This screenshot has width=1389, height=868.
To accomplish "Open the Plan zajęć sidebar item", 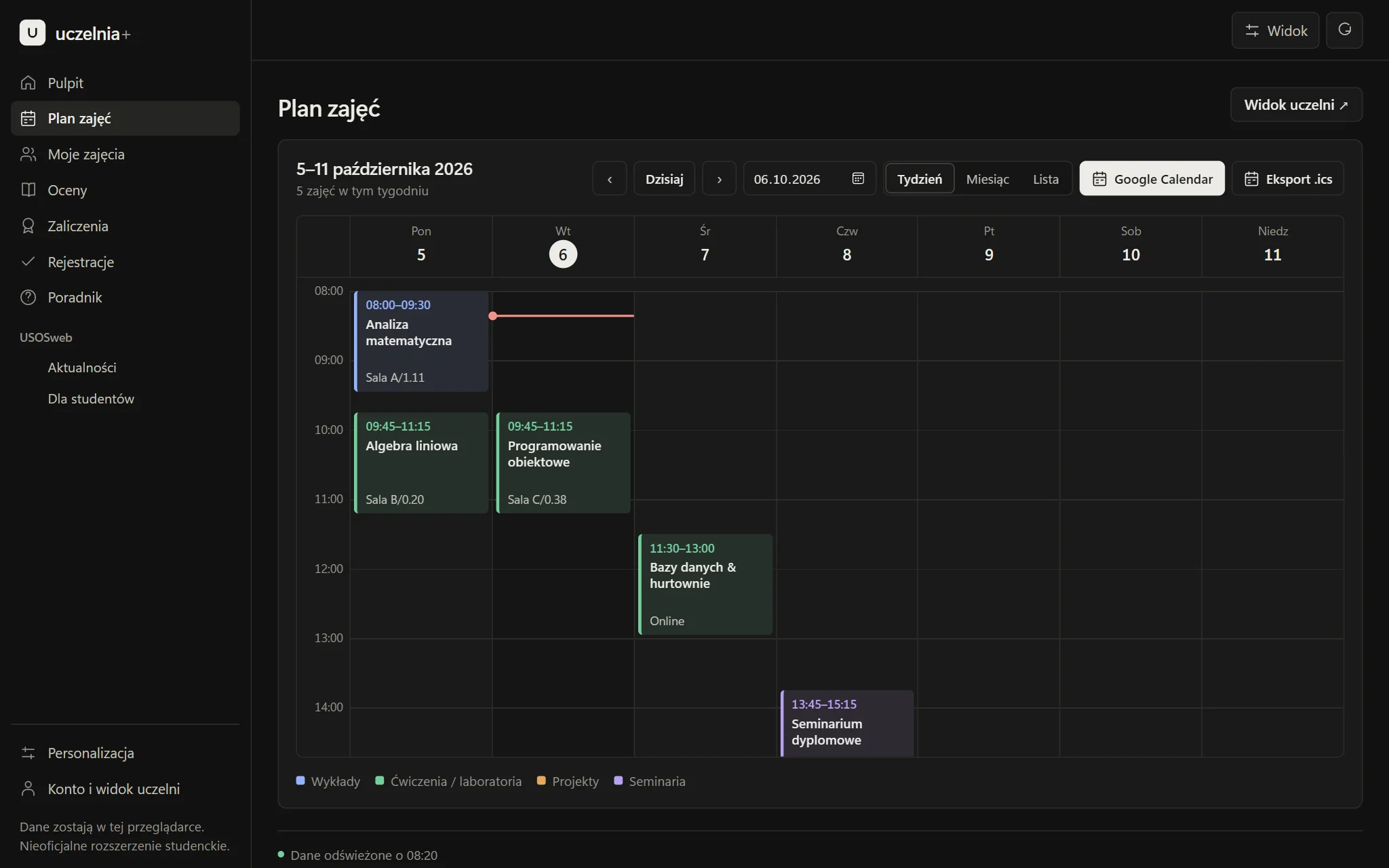I will (x=125, y=118).
